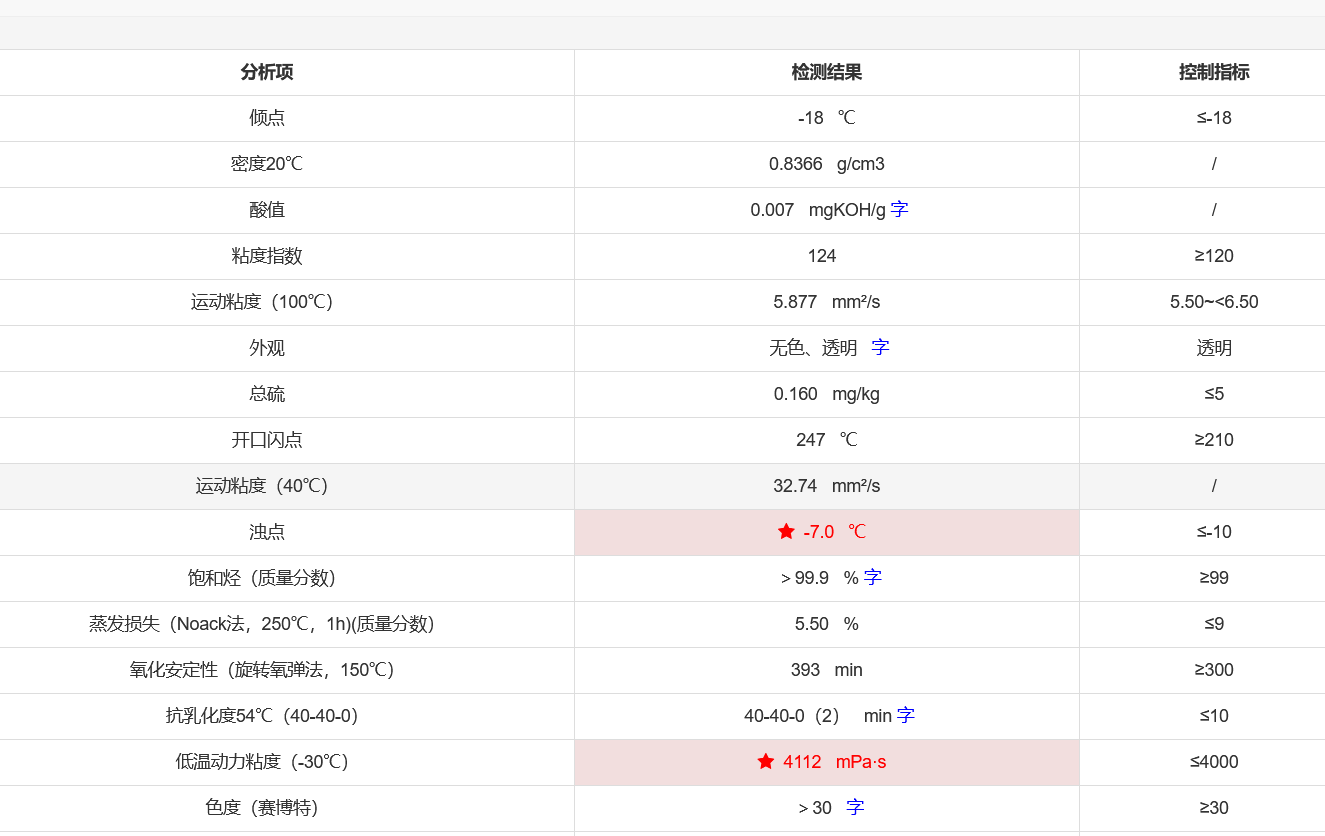
Task: Open the 字 link beside 酸值 result
Action: point(897,210)
